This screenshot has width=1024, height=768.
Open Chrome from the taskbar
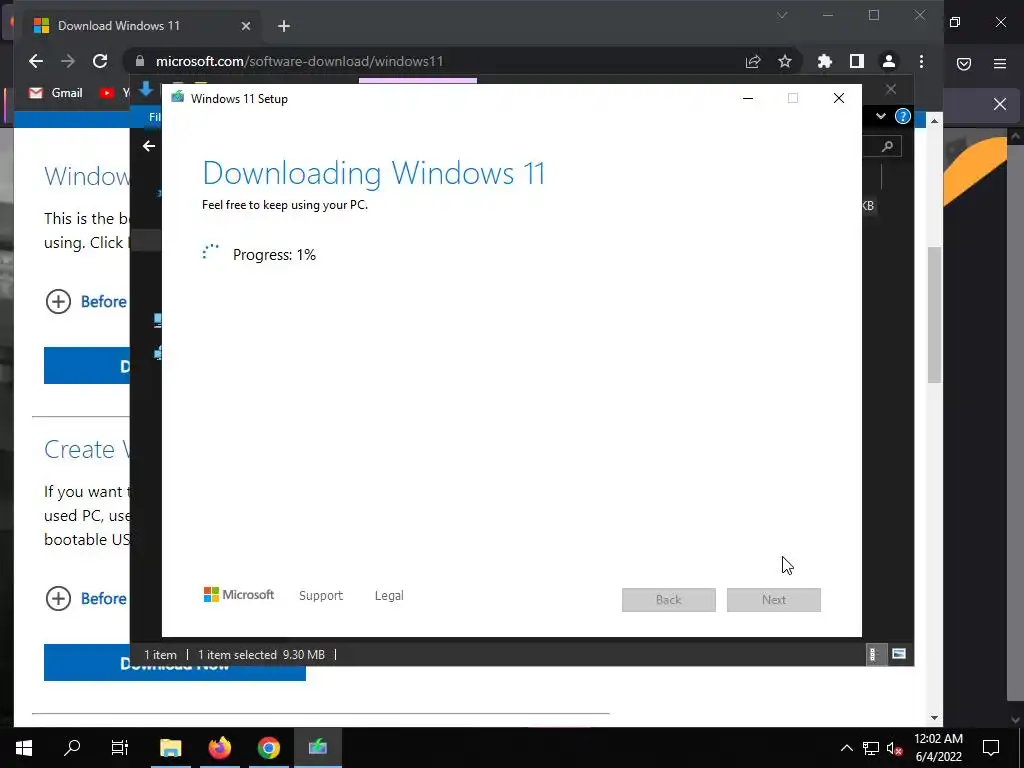coord(268,747)
